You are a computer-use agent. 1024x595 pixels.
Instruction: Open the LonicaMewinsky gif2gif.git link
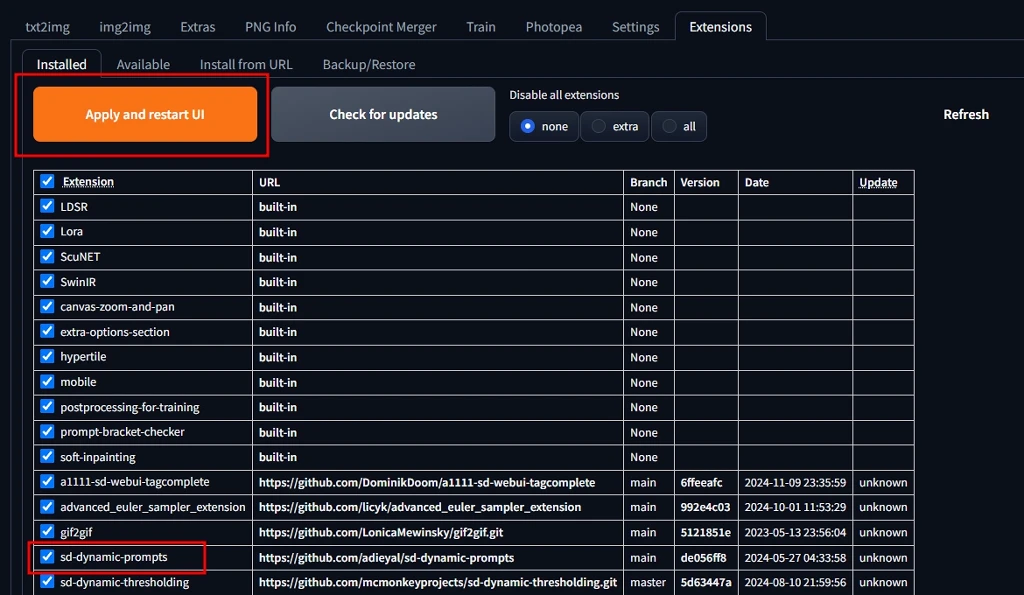tap(381, 532)
